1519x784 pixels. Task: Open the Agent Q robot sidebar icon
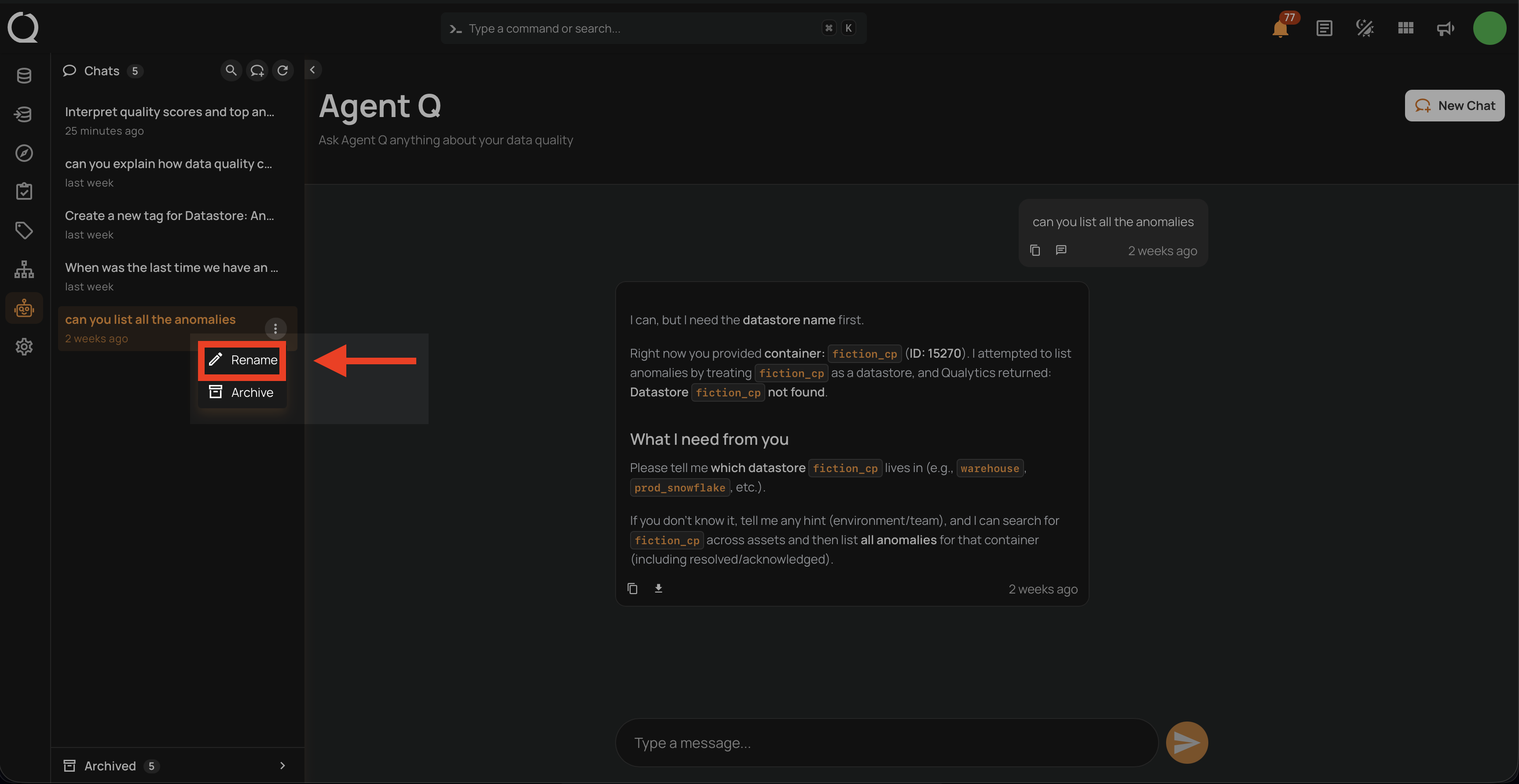click(24, 308)
